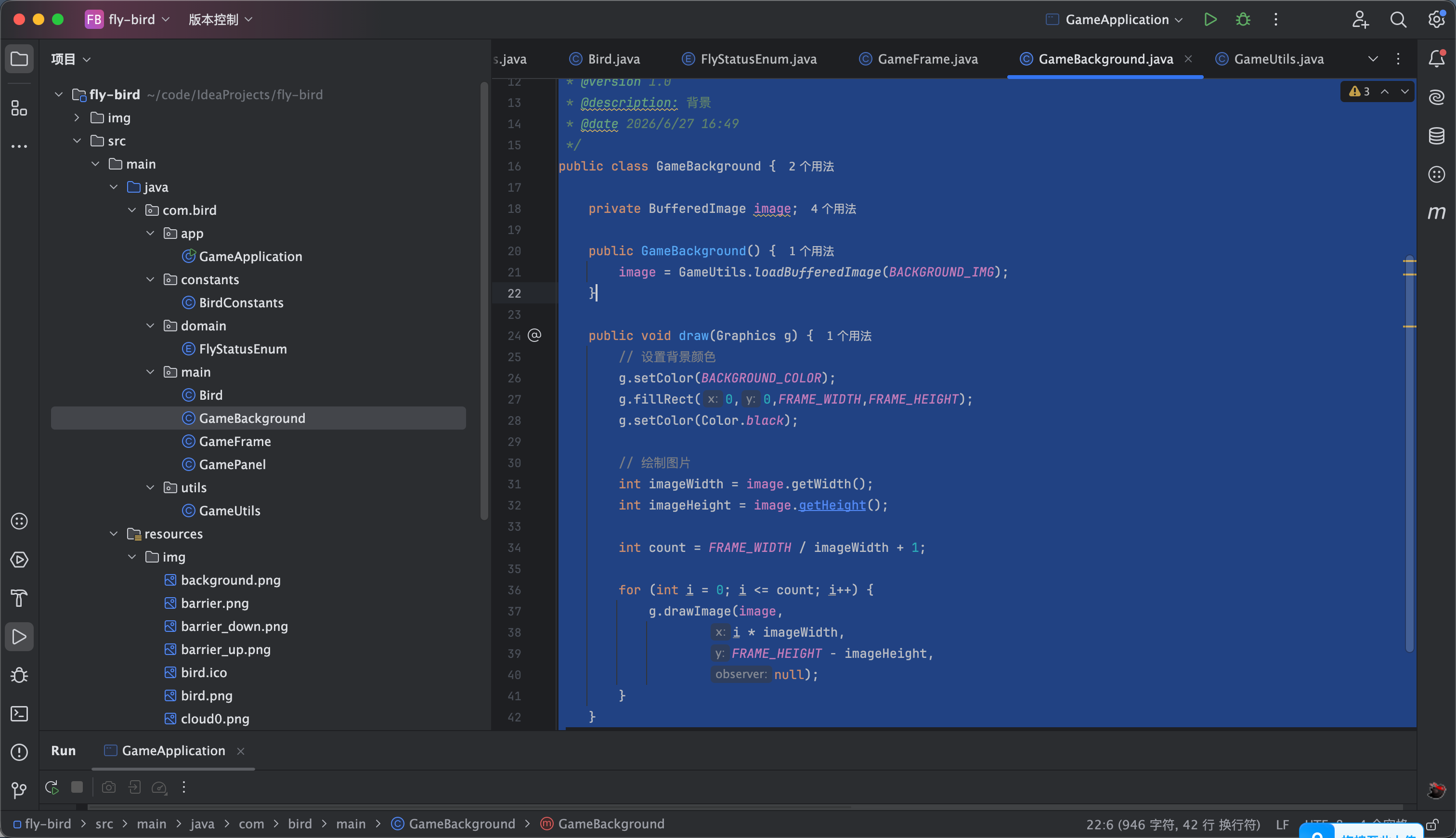This screenshot has height=838, width=1456.
Task: Click the gutter @ icon on line 24
Action: coord(534,336)
